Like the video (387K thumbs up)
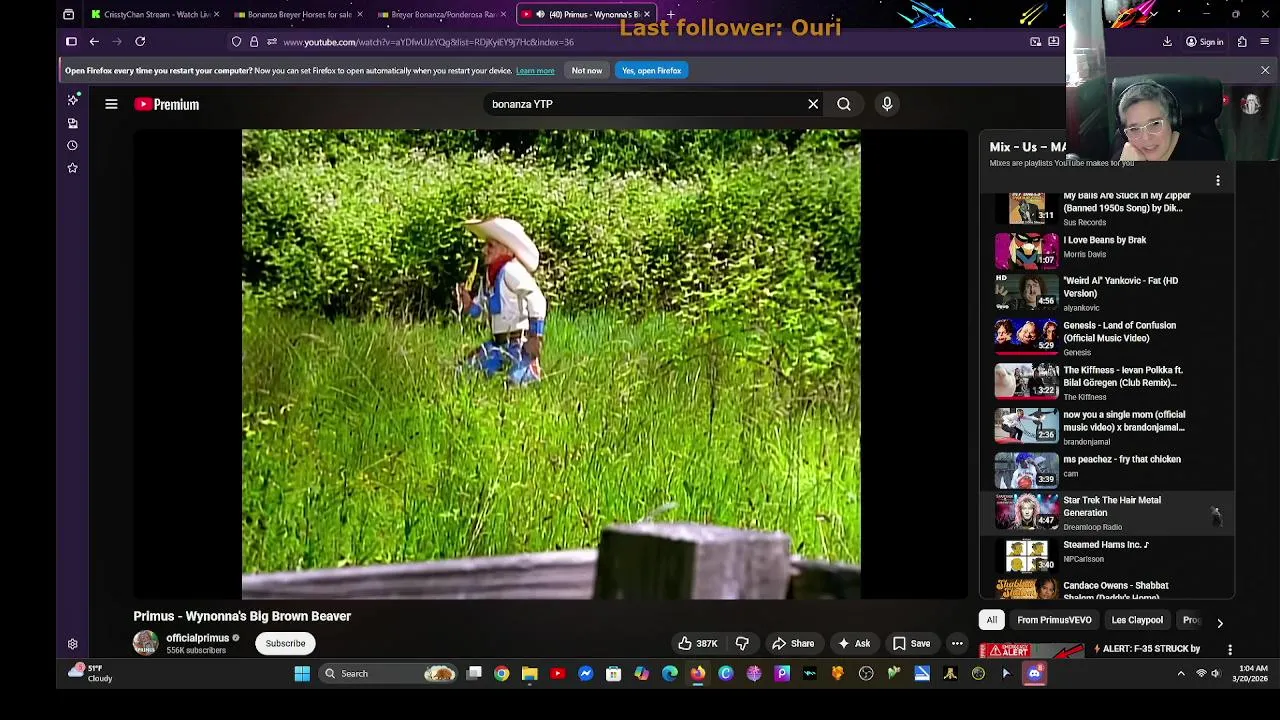The width and height of the screenshot is (1280, 720). 698,644
